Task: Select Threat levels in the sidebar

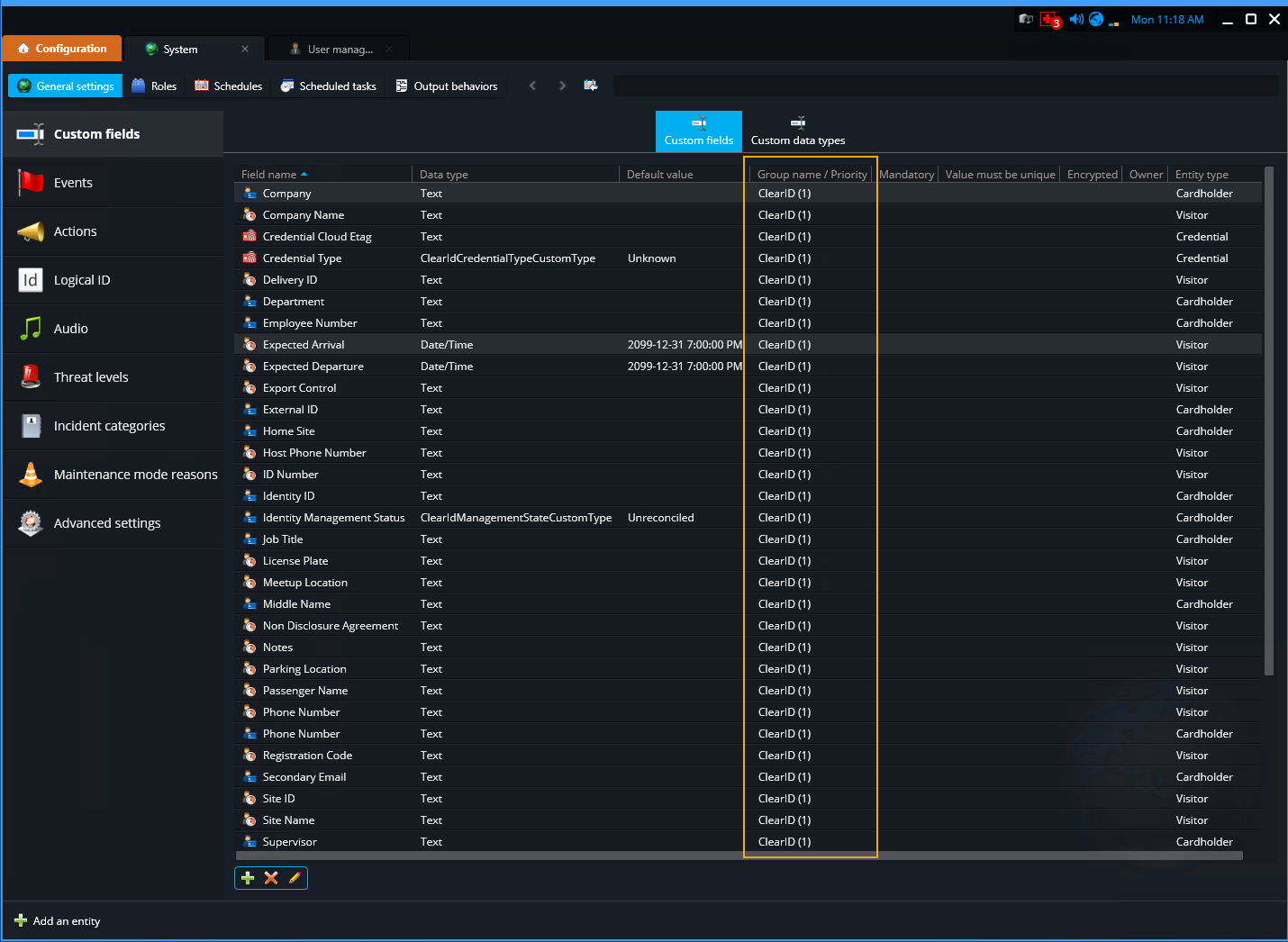Action: pyautogui.click(x=91, y=376)
